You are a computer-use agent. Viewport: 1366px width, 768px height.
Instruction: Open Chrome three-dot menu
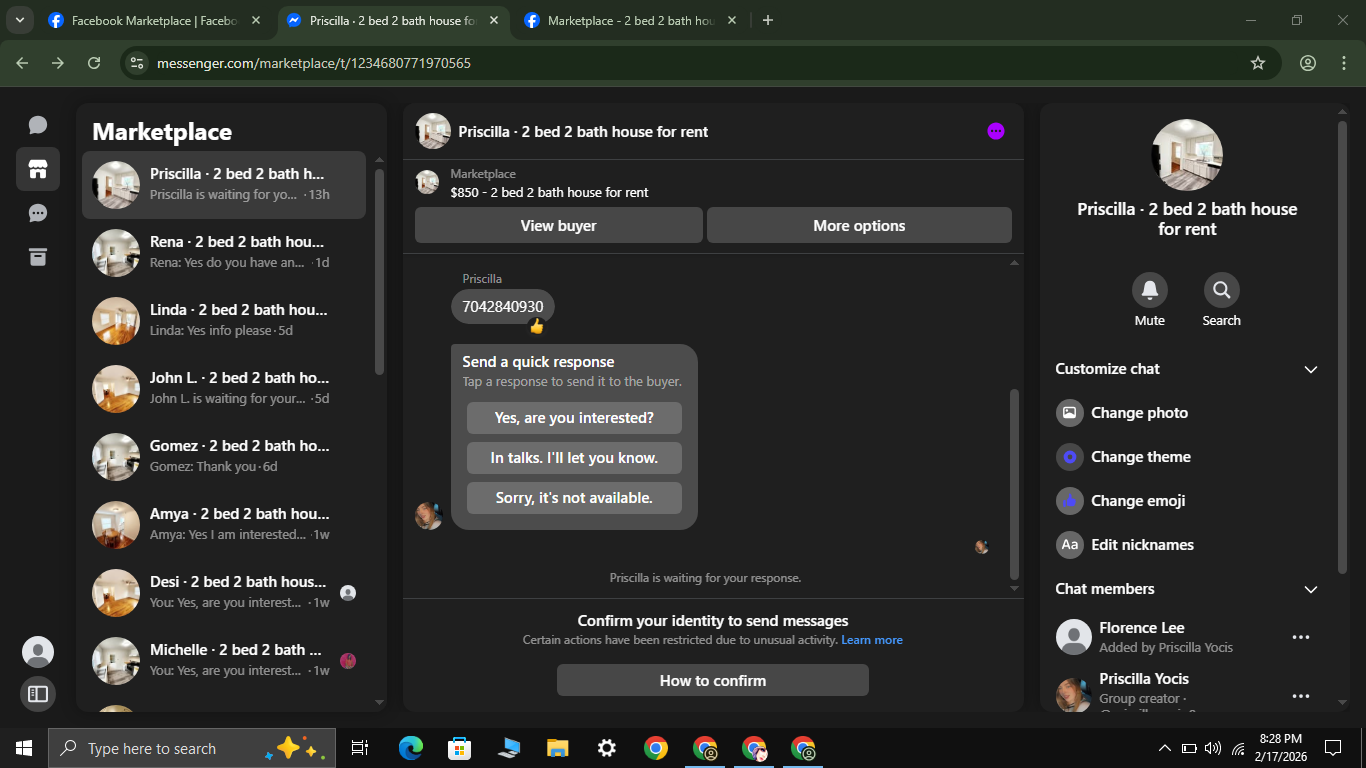[1344, 63]
